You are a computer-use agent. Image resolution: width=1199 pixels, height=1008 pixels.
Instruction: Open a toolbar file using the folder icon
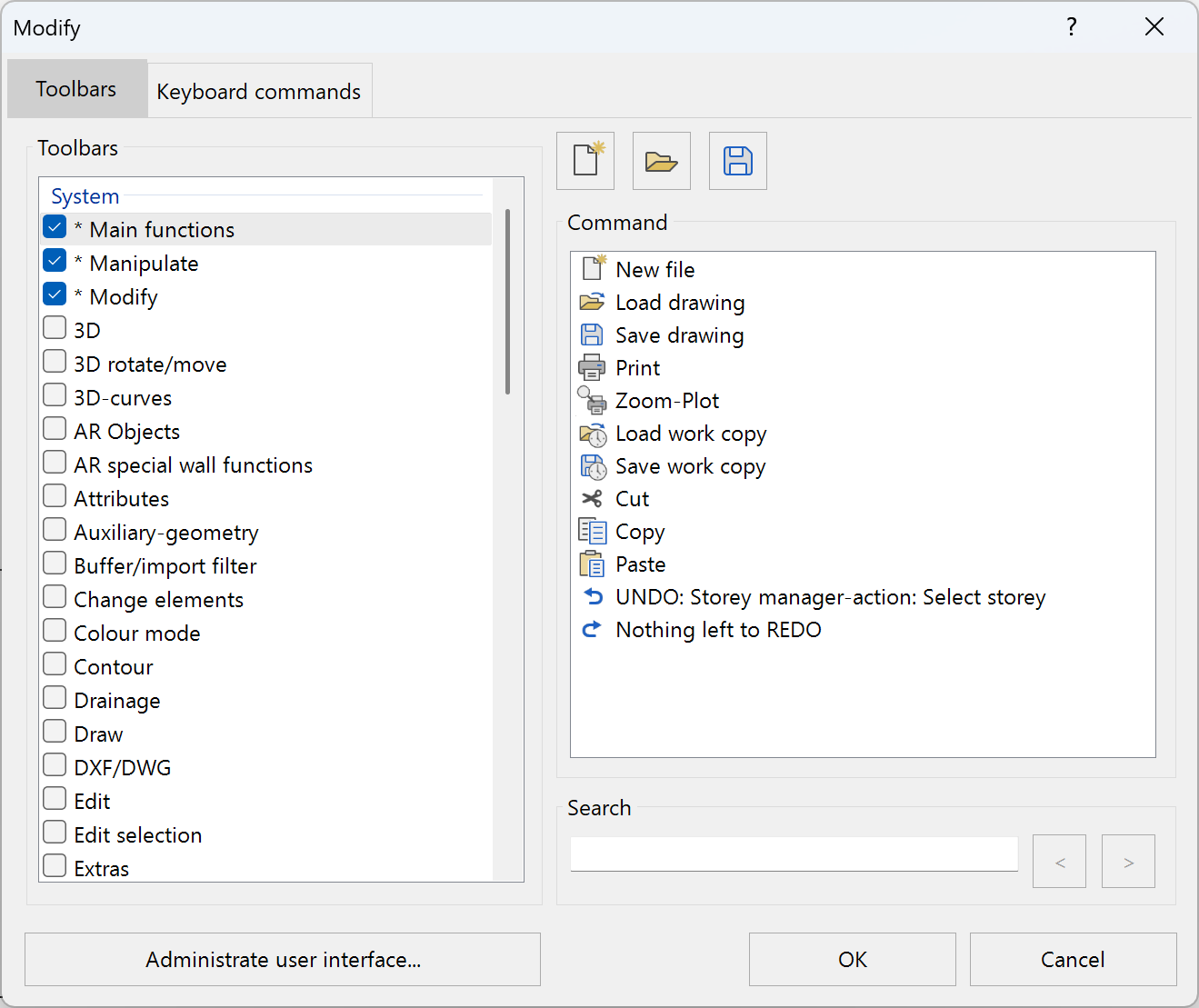(661, 161)
